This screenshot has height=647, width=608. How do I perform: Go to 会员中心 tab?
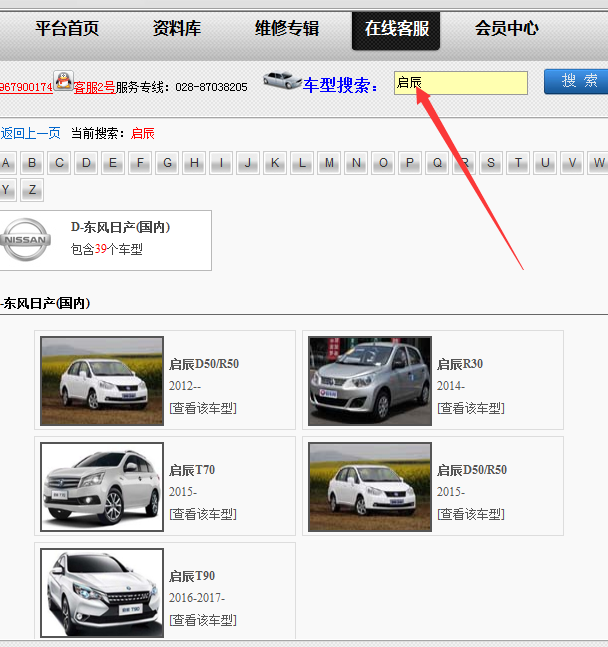coord(506,29)
